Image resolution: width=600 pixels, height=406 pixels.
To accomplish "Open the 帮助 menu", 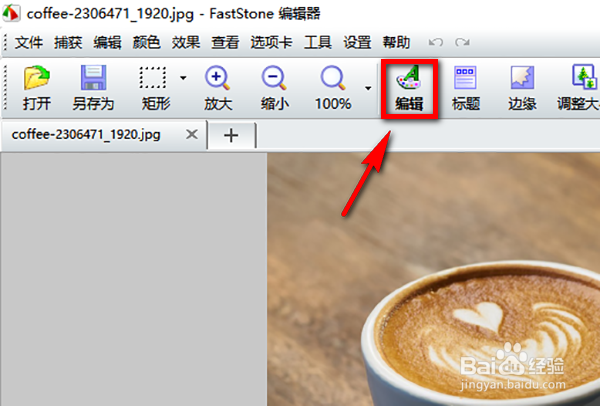I will (396, 42).
